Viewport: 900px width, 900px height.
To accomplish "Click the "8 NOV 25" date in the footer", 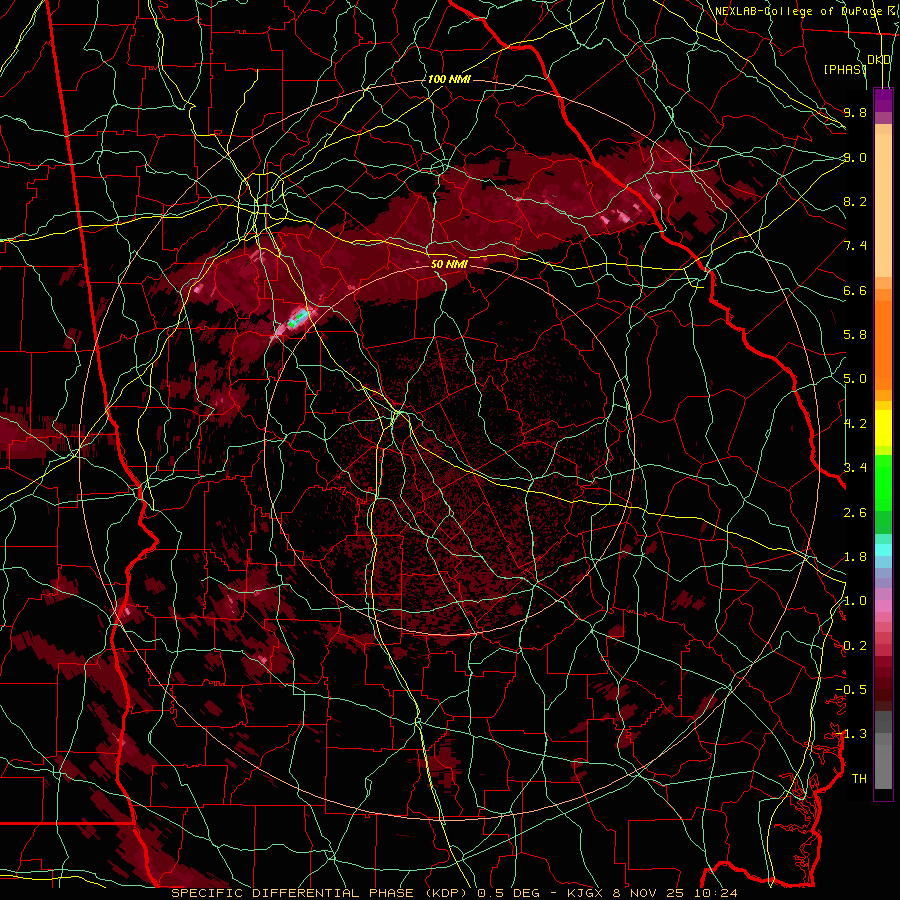I will point(650,893).
